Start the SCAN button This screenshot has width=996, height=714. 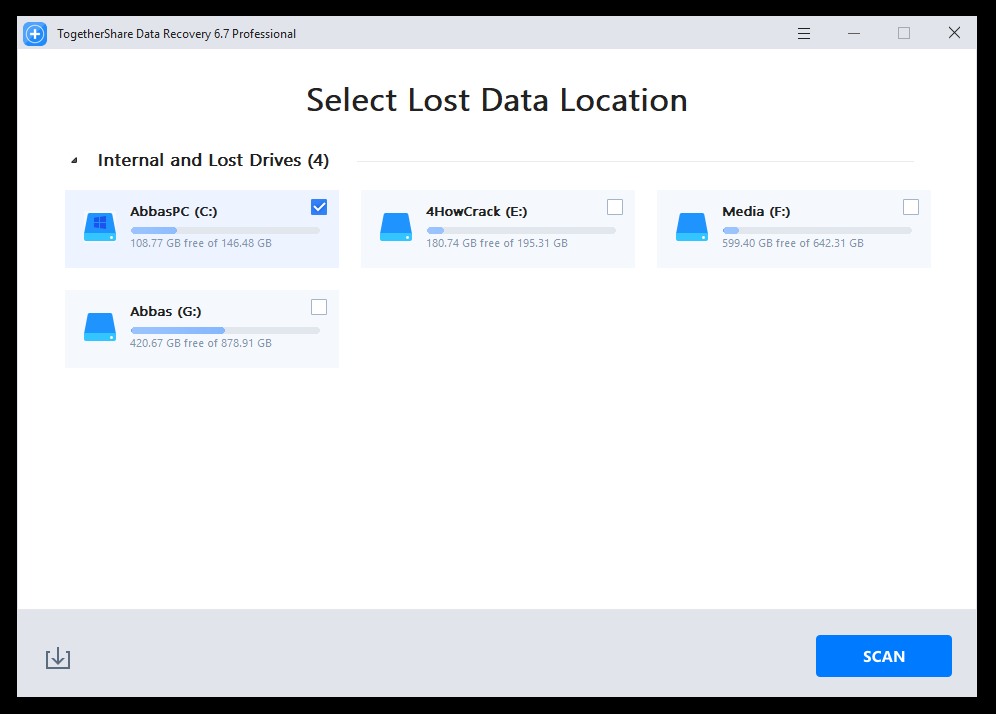(x=884, y=656)
